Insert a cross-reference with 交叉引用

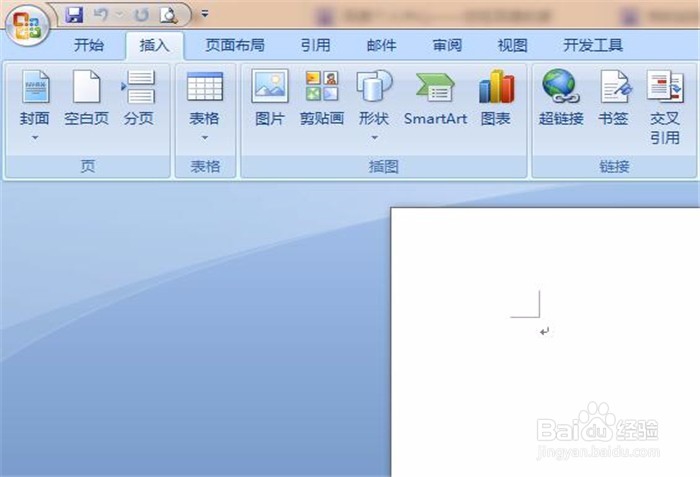(x=665, y=107)
